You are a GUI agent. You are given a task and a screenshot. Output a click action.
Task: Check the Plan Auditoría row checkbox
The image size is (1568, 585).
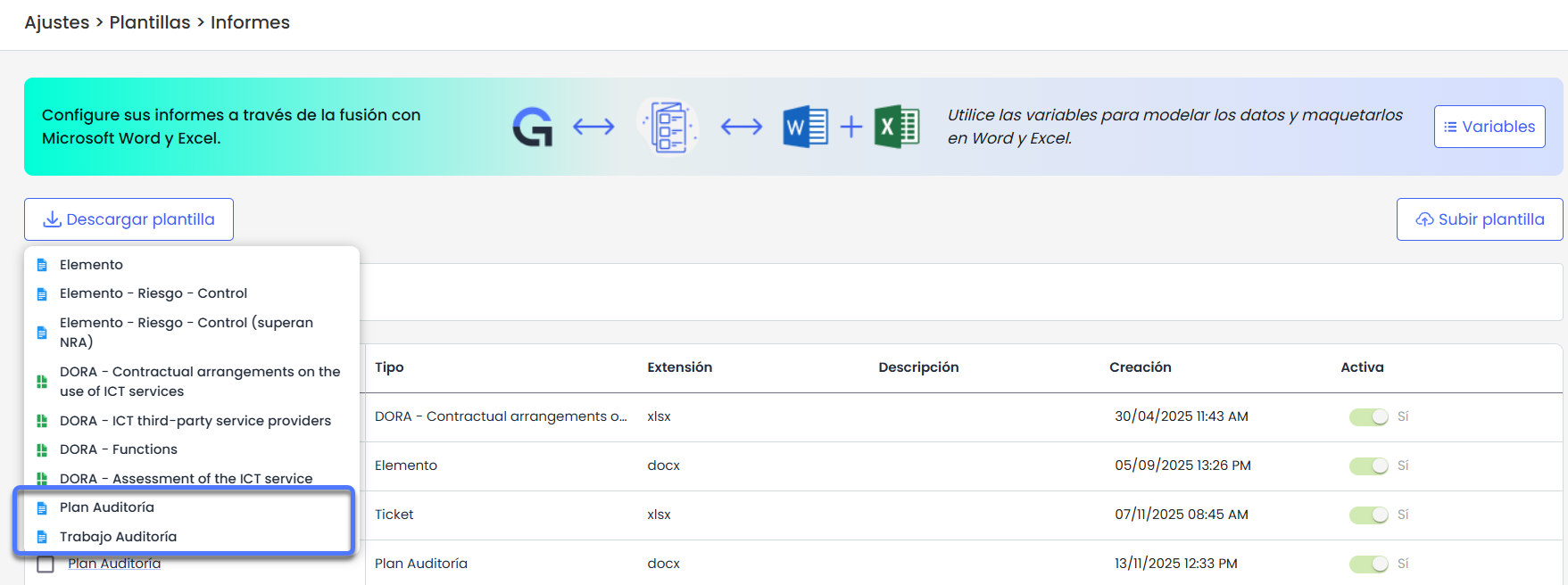point(46,564)
